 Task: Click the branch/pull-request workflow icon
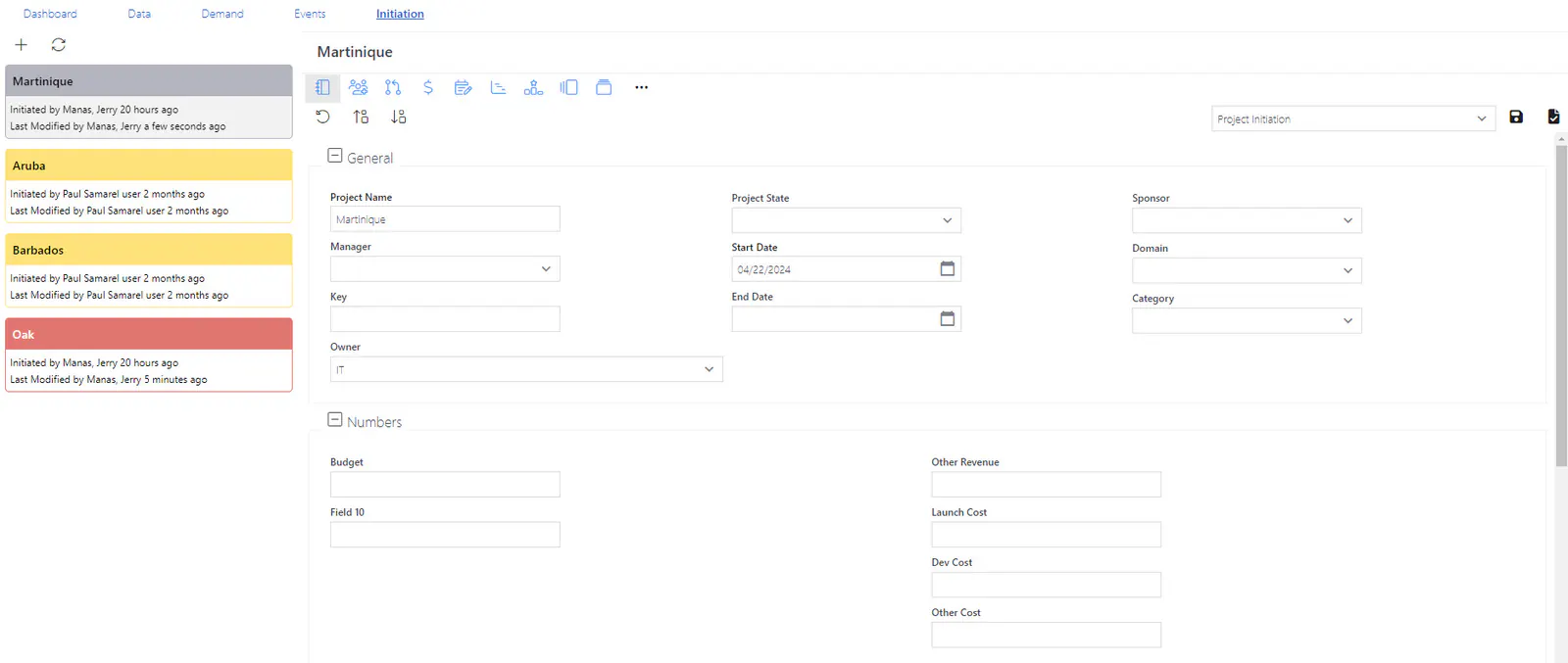point(393,87)
